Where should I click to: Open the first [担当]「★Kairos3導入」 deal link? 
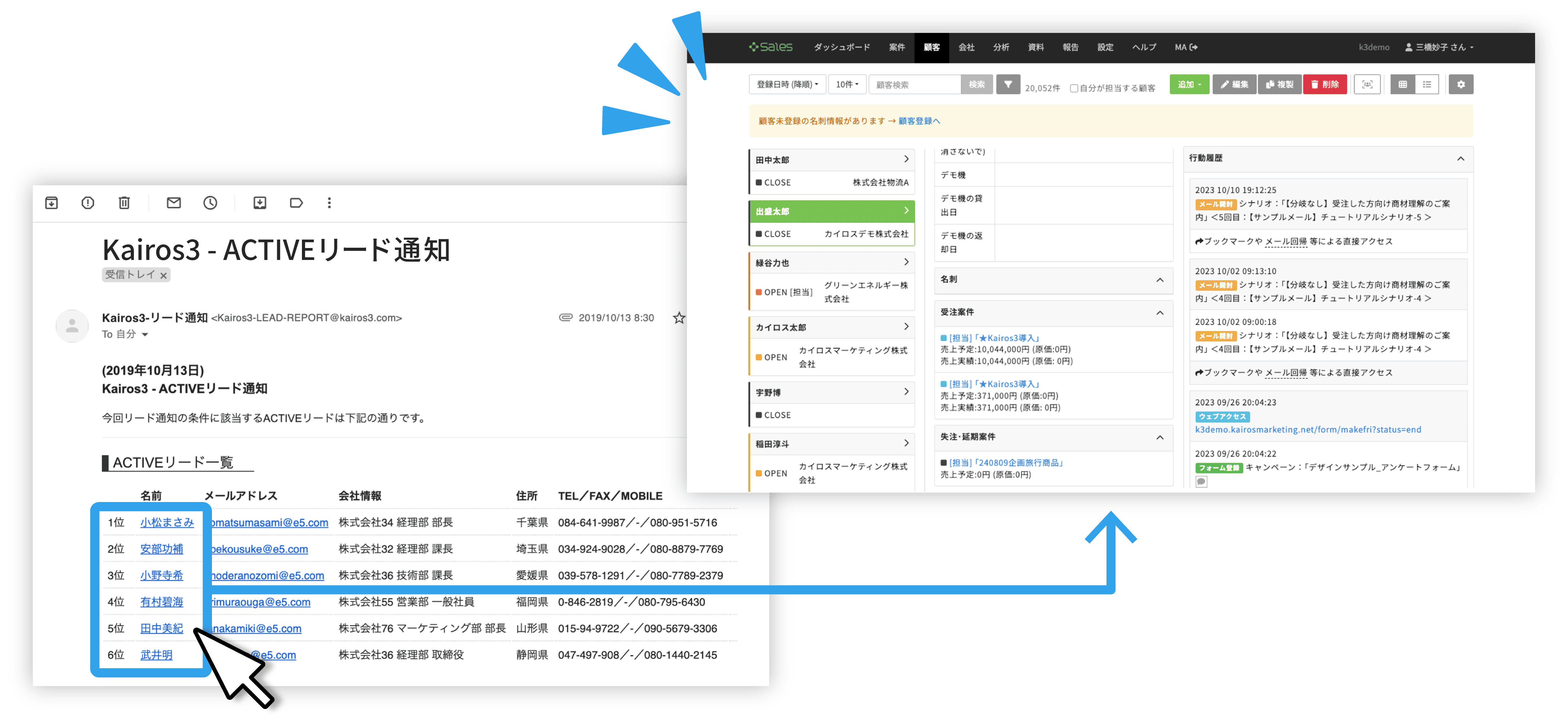pyautogui.click(x=995, y=338)
